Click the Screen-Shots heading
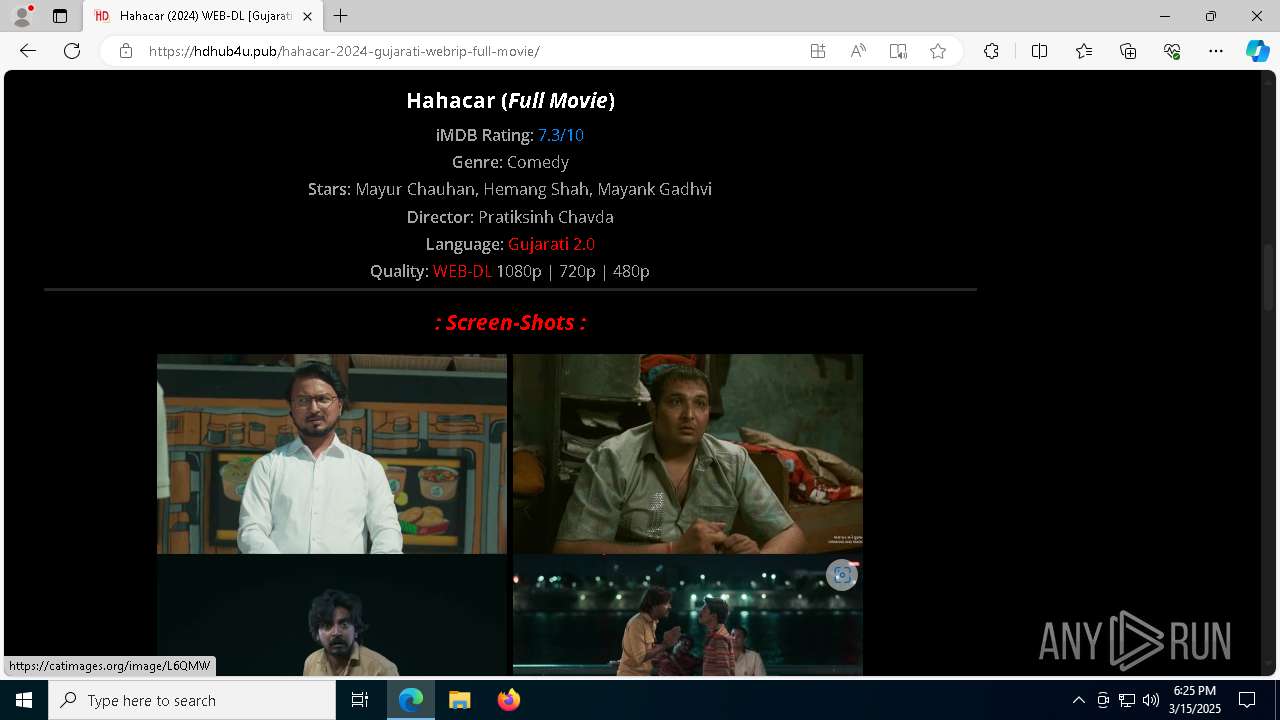The width and height of the screenshot is (1280, 720). [510, 322]
